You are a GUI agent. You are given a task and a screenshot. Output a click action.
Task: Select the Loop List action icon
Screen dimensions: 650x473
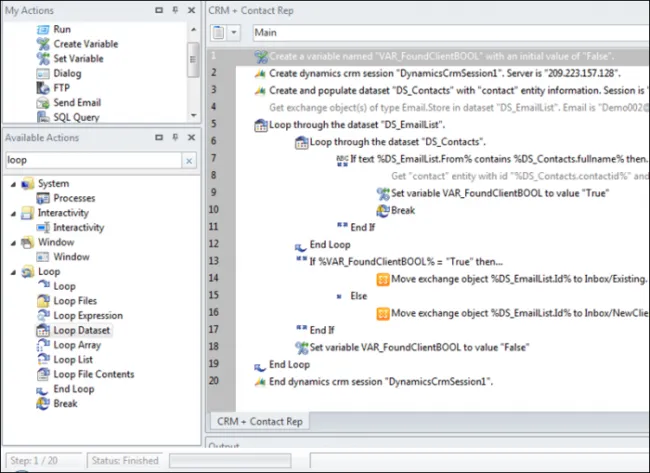click(x=44, y=359)
